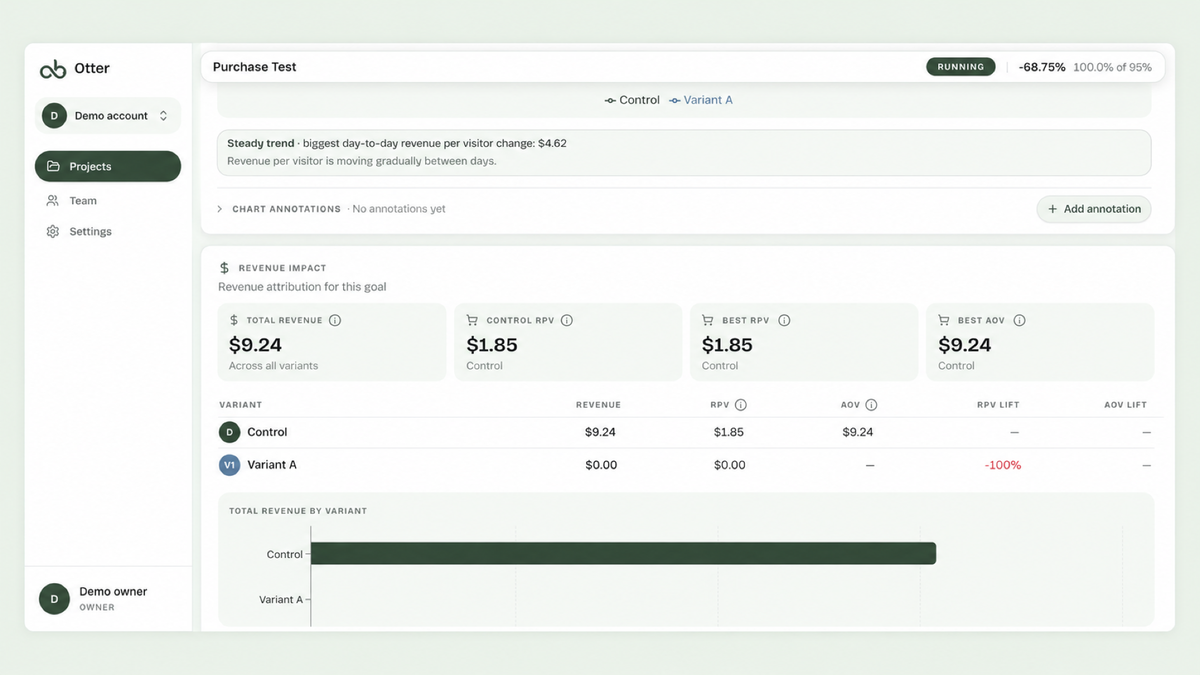Click the Demo owner avatar
1200x675 pixels.
pyautogui.click(x=54, y=599)
